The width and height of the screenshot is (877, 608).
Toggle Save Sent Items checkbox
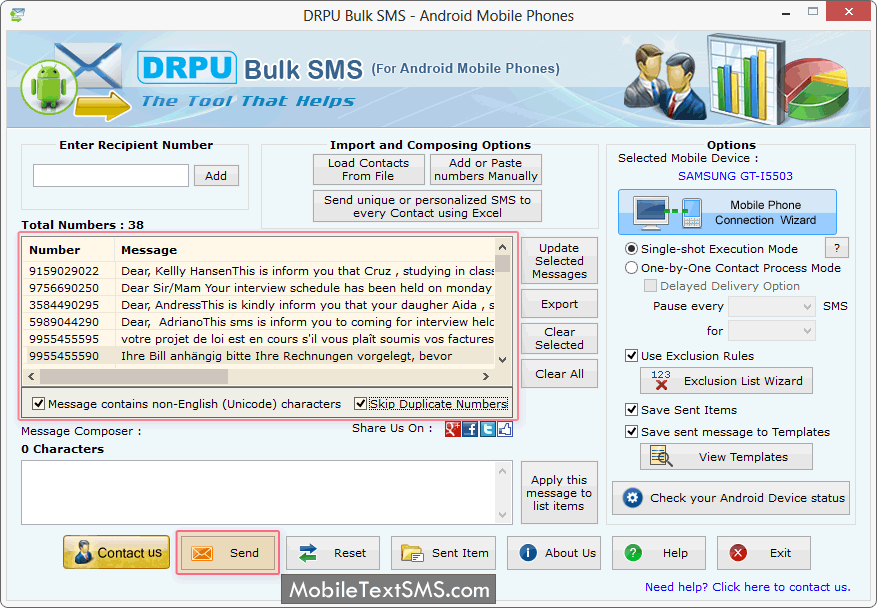[631, 410]
